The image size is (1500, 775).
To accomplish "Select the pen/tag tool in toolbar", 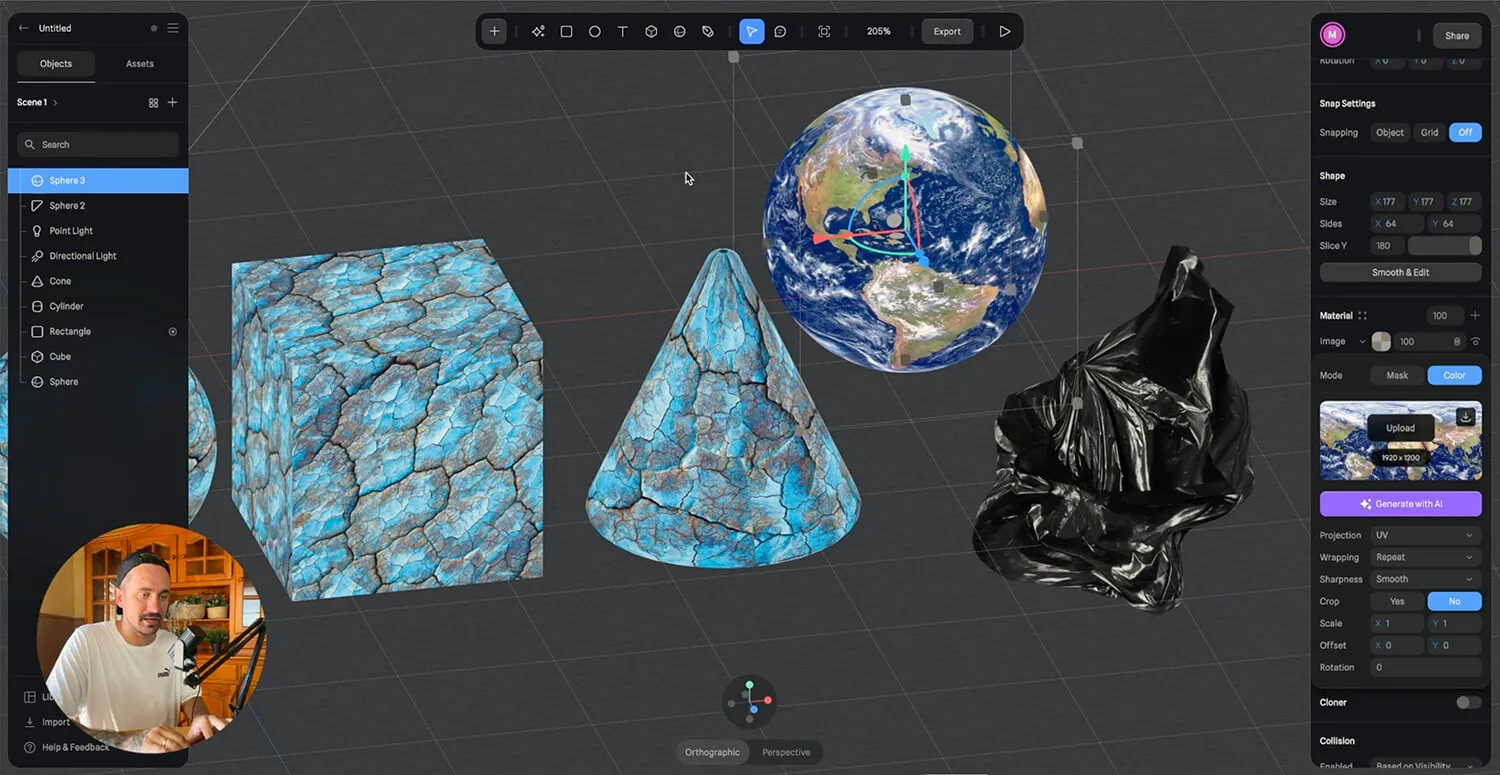I will pyautogui.click(x=708, y=31).
